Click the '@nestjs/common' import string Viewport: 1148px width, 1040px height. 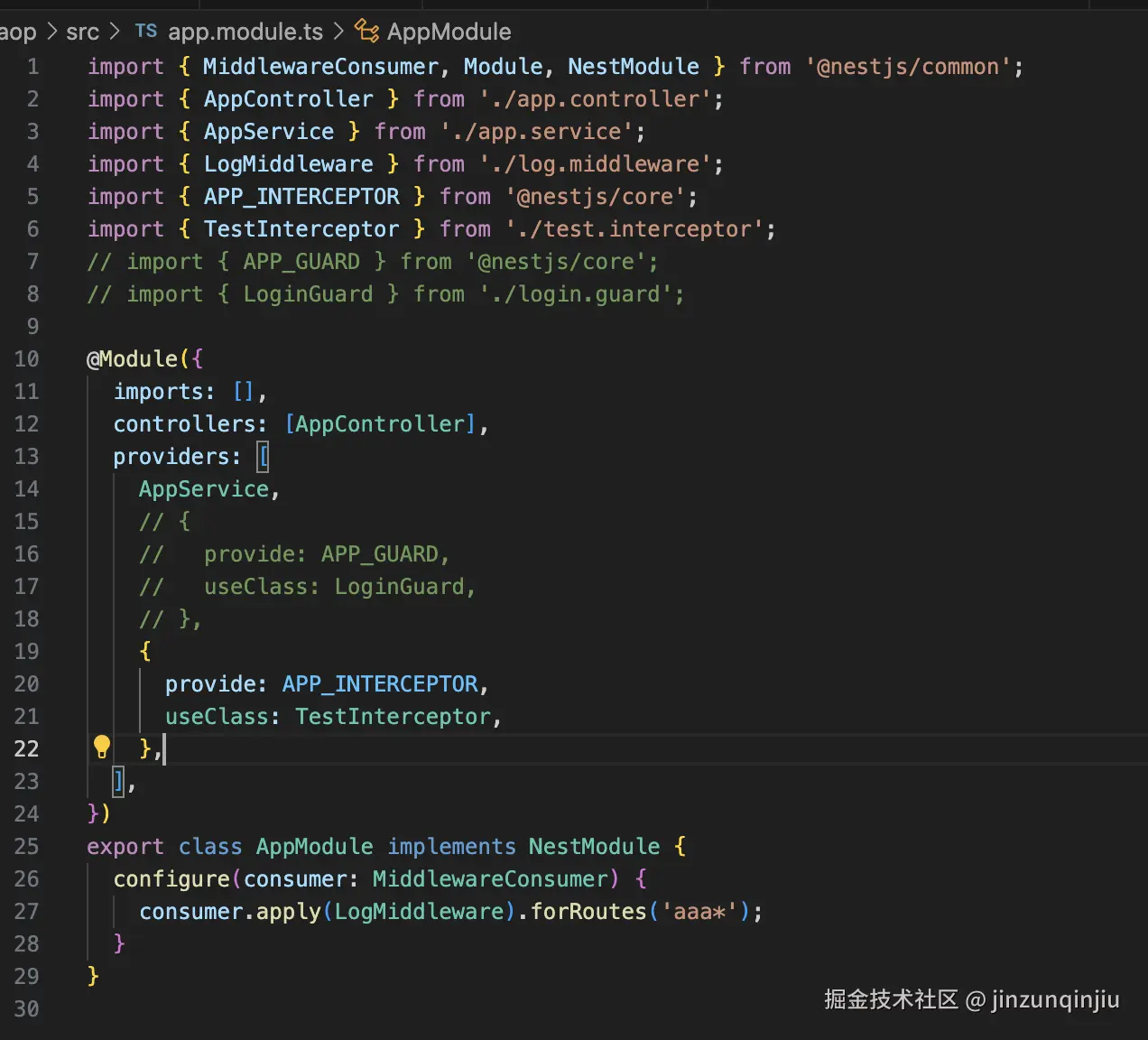coord(908,66)
